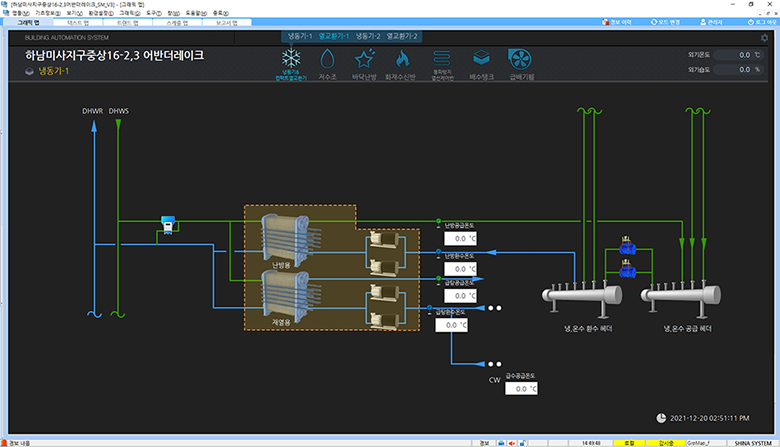This screenshot has width=780, height=447.
Task: Switch to the 트렌드 맵 tab
Action: point(127,22)
